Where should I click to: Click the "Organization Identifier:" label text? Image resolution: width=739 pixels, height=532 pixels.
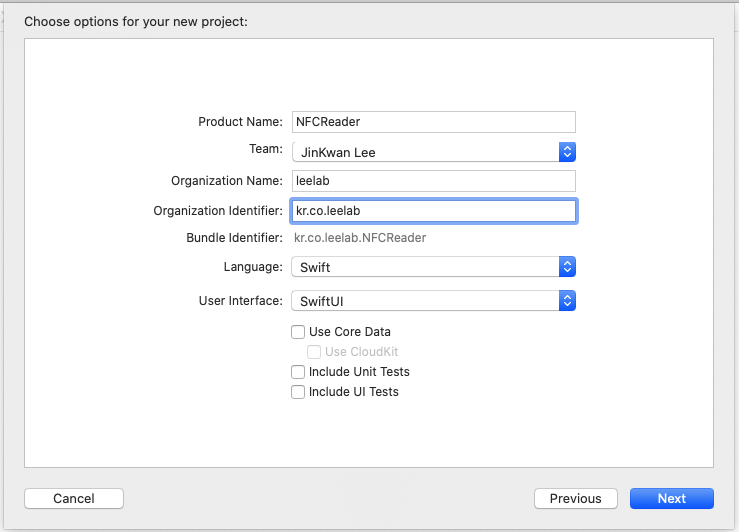pyautogui.click(x=218, y=211)
